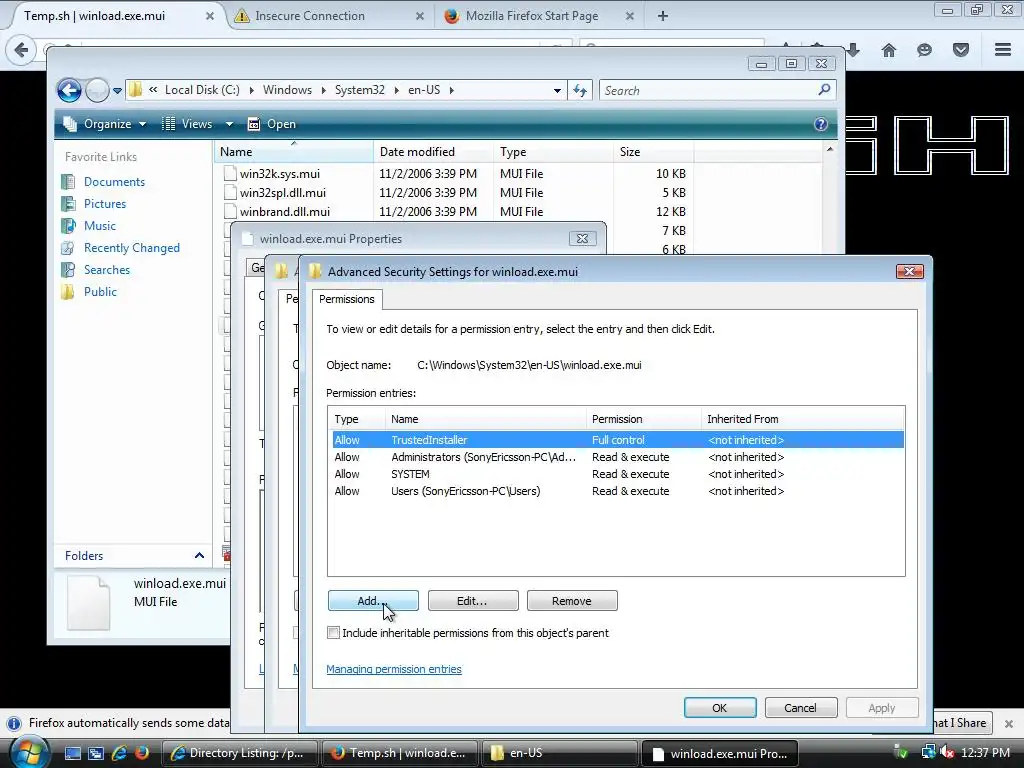Click the Firefox back button
The image size is (1024, 768).
(x=21, y=50)
